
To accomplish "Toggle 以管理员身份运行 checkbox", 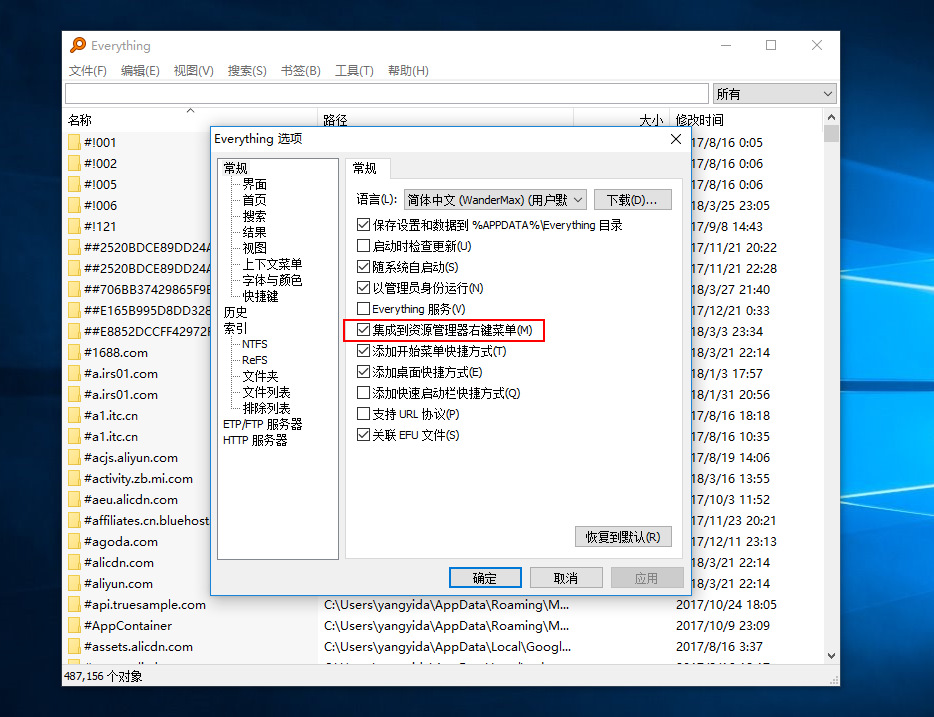I will 363,288.
